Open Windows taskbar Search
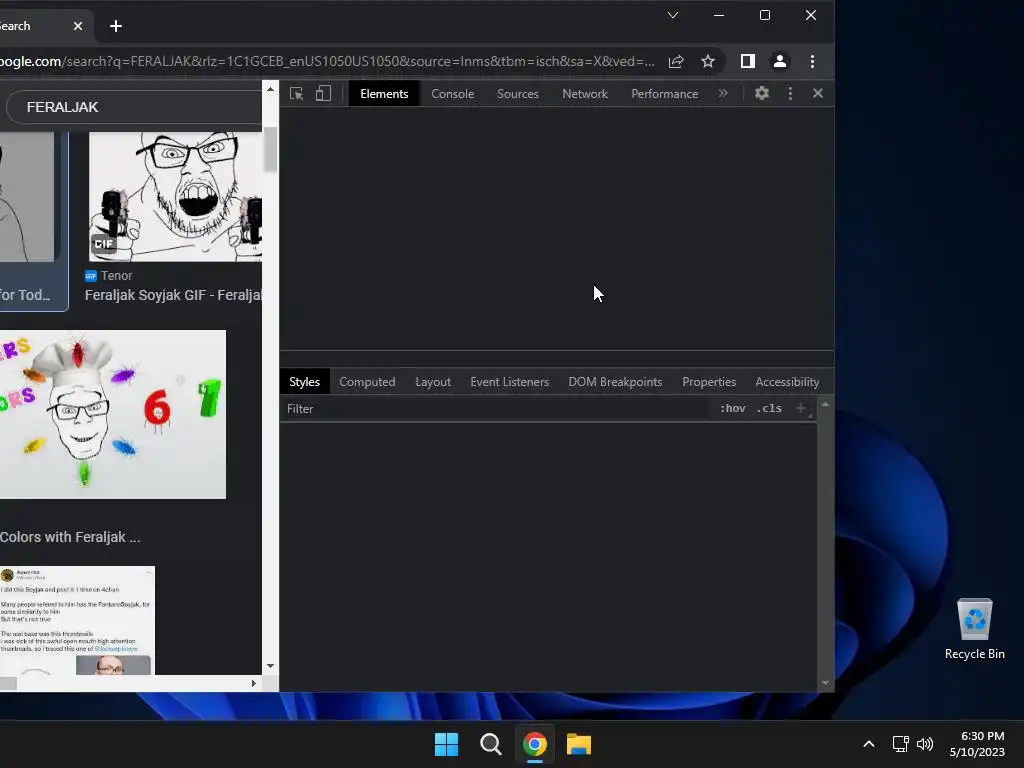 490,744
